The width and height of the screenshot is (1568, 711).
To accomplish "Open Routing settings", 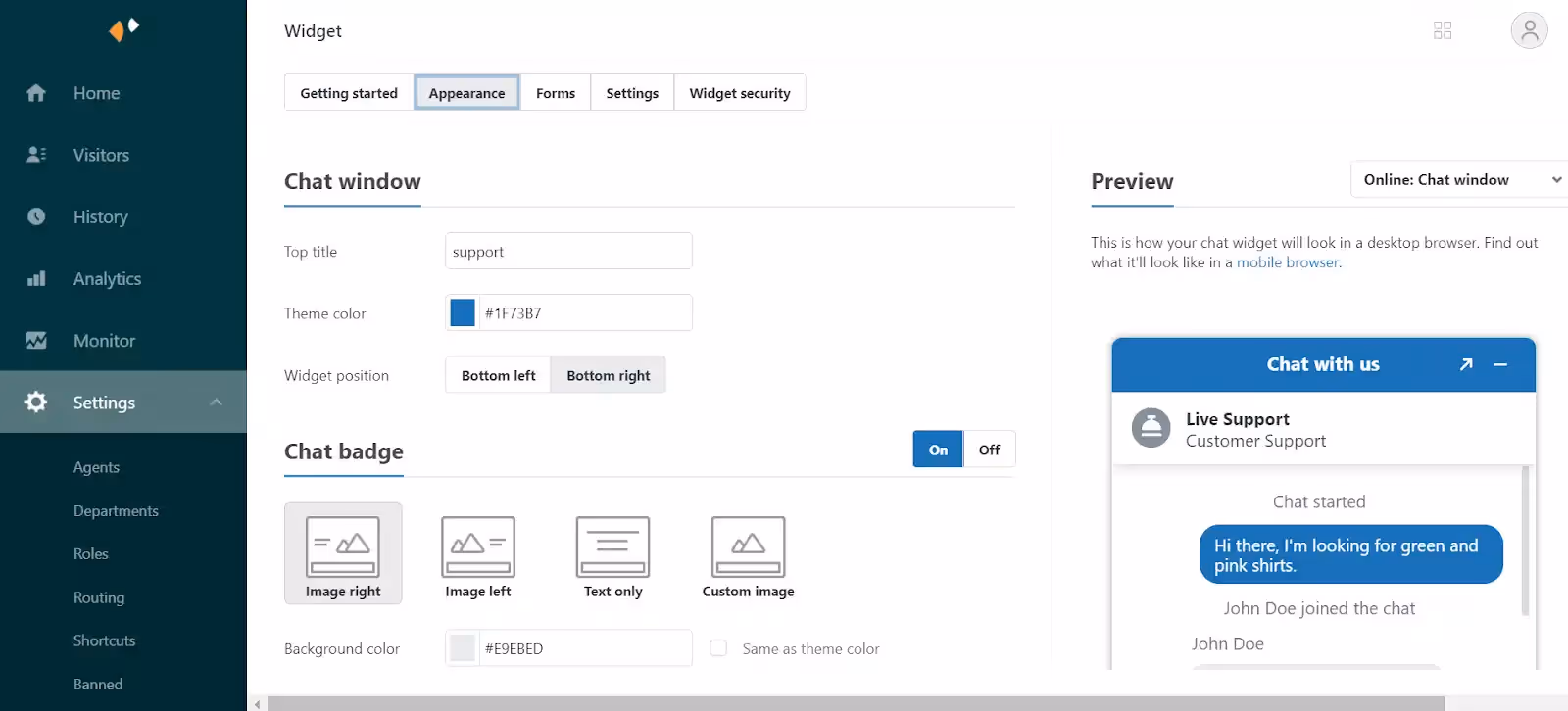I will pyautogui.click(x=99, y=597).
